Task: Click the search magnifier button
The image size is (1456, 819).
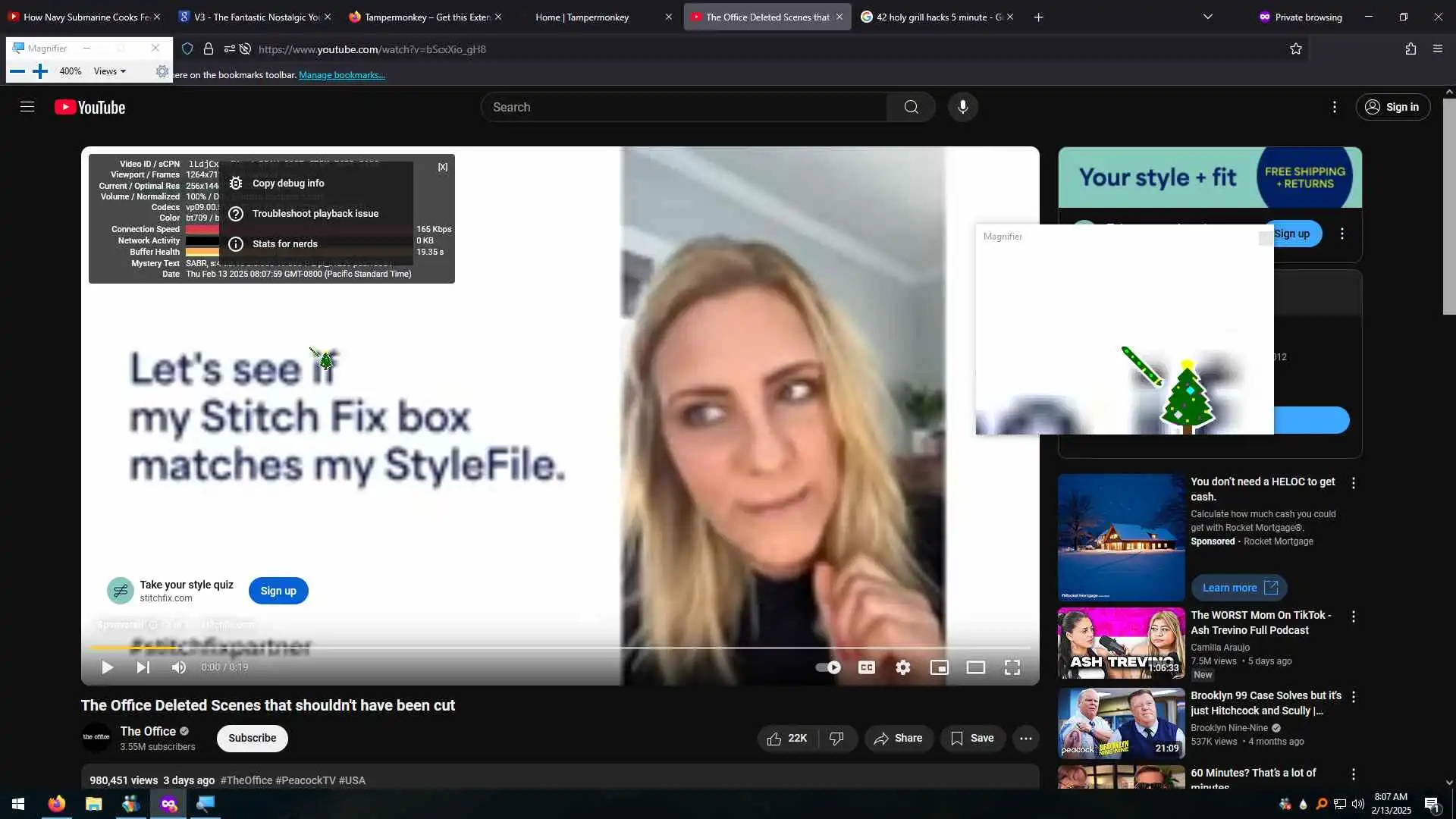Action: coord(911,107)
